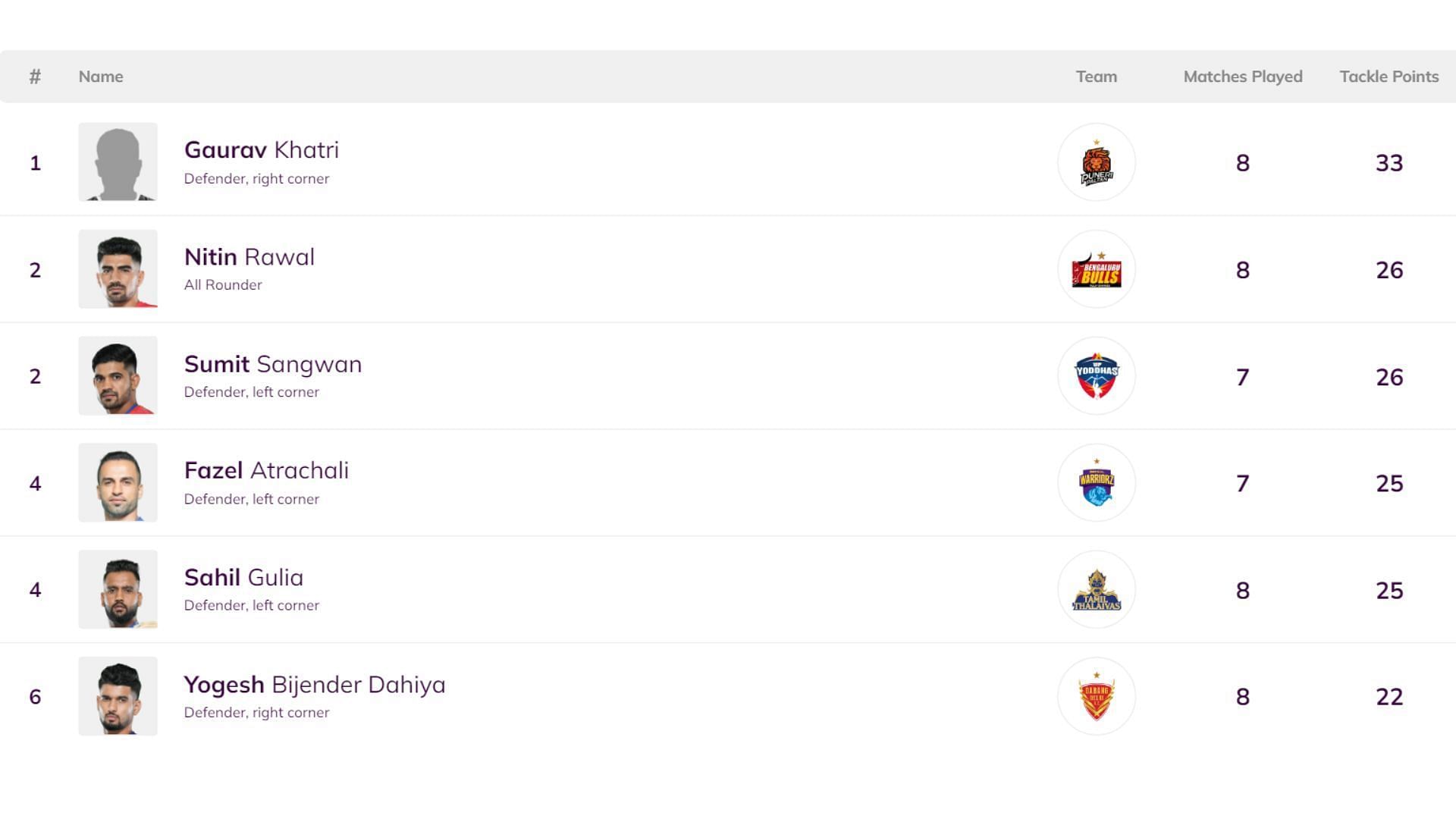The width and height of the screenshot is (1456, 819).
Task: Select the Bengal Warriorz team logo
Action: 1096,483
